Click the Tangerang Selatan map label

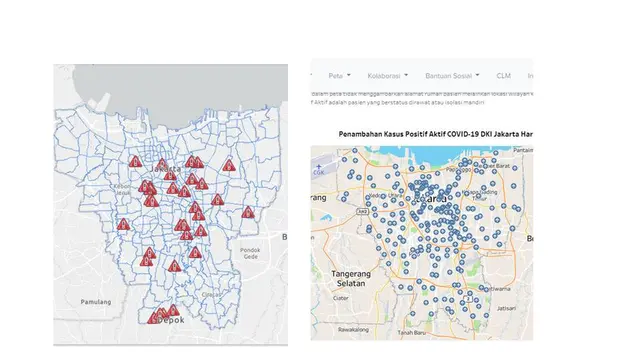[351, 278]
